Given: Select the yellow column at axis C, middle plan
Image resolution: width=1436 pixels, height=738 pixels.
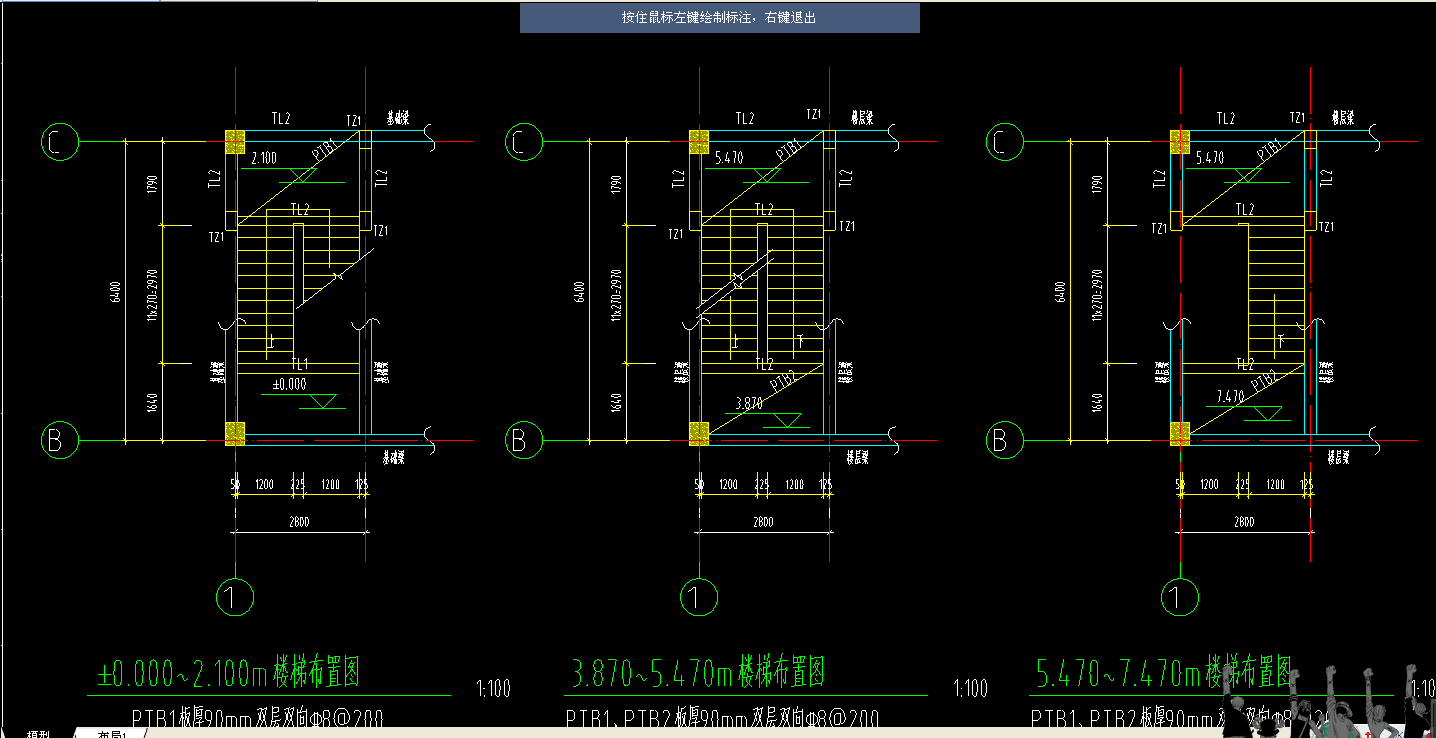Looking at the screenshot, I should click(699, 141).
